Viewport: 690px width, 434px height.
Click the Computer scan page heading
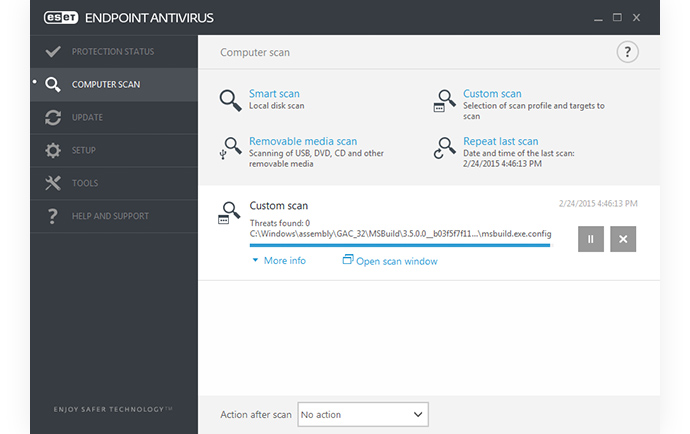click(x=255, y=52)
